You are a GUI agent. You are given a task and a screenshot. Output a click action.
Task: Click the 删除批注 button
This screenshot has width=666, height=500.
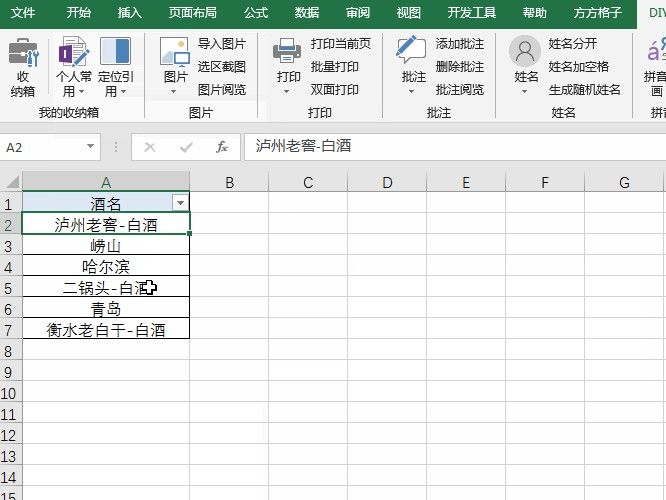[x=460, y=67]
